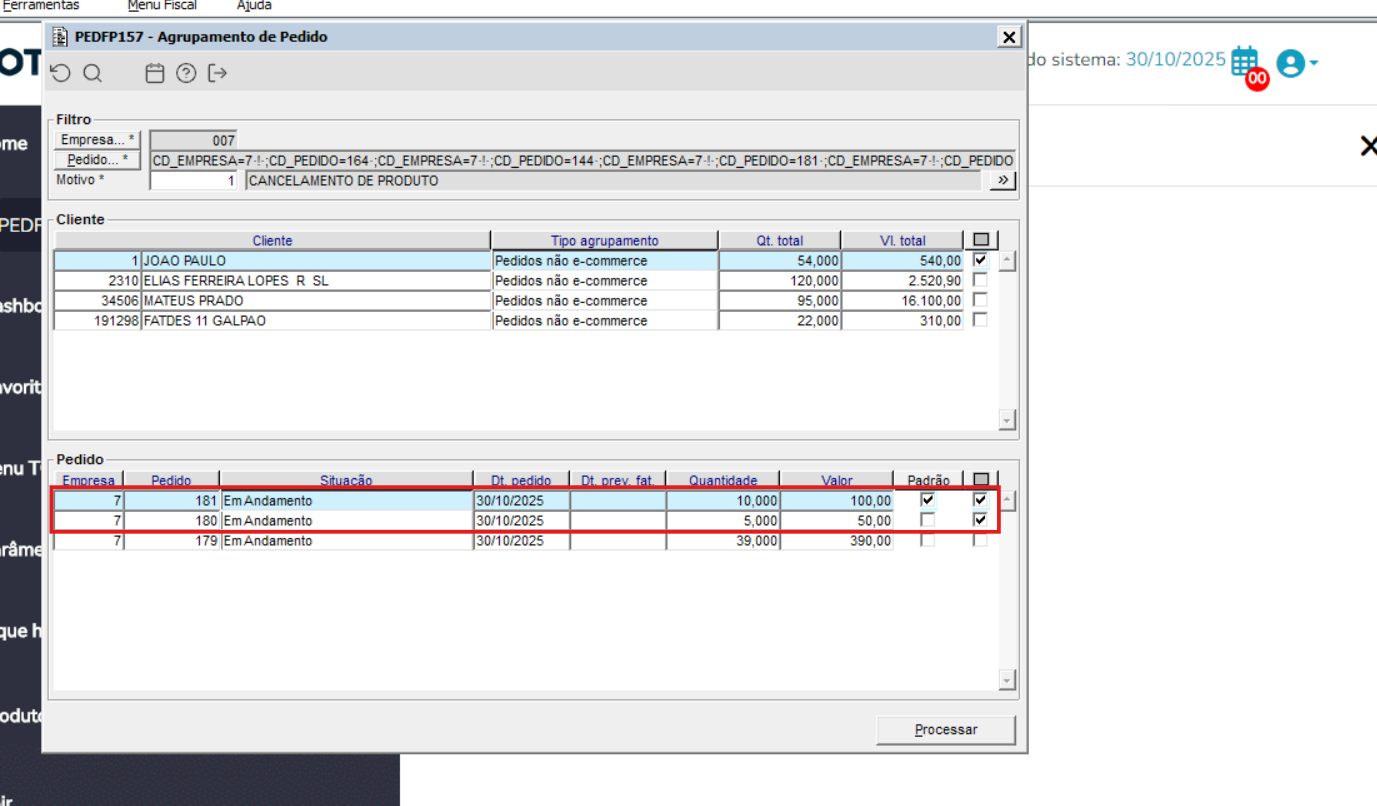
Task: Open the Ajuda menu
Action: coord(254,6)
